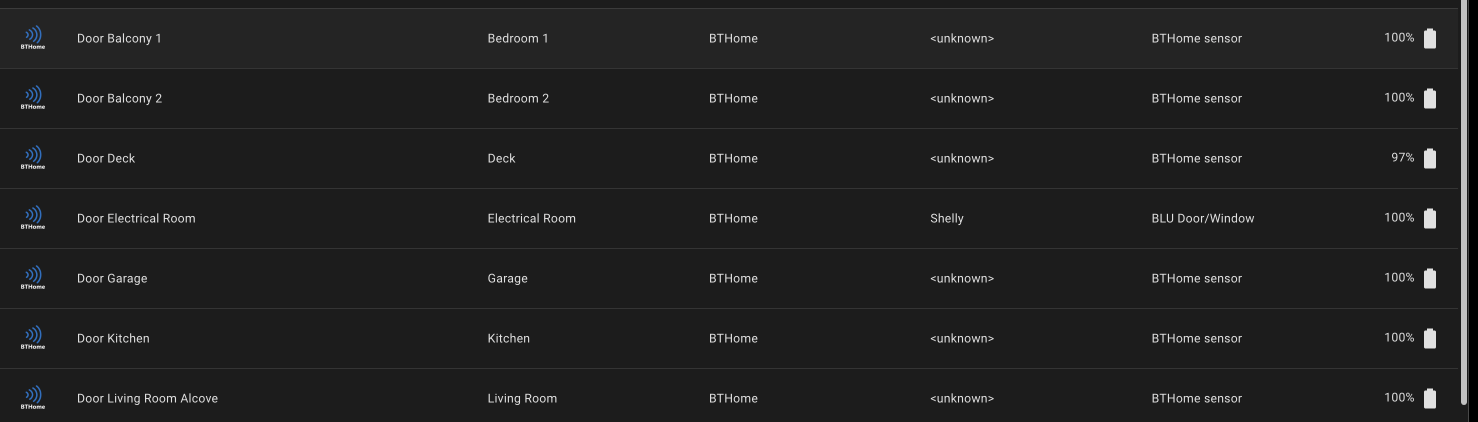Click the 97% battery level
Image resolution: width=1478 pixels, height=422 pixels.
pos(1402,158)
